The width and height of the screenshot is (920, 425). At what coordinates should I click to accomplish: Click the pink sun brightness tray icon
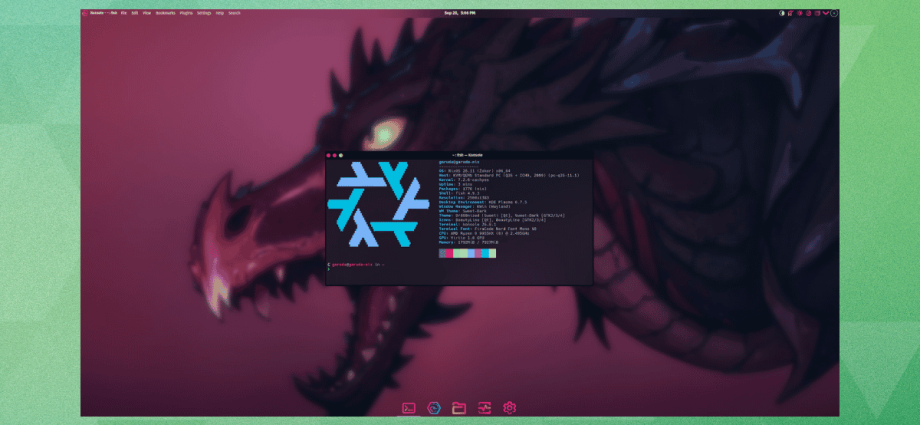[x=800, y=13]
